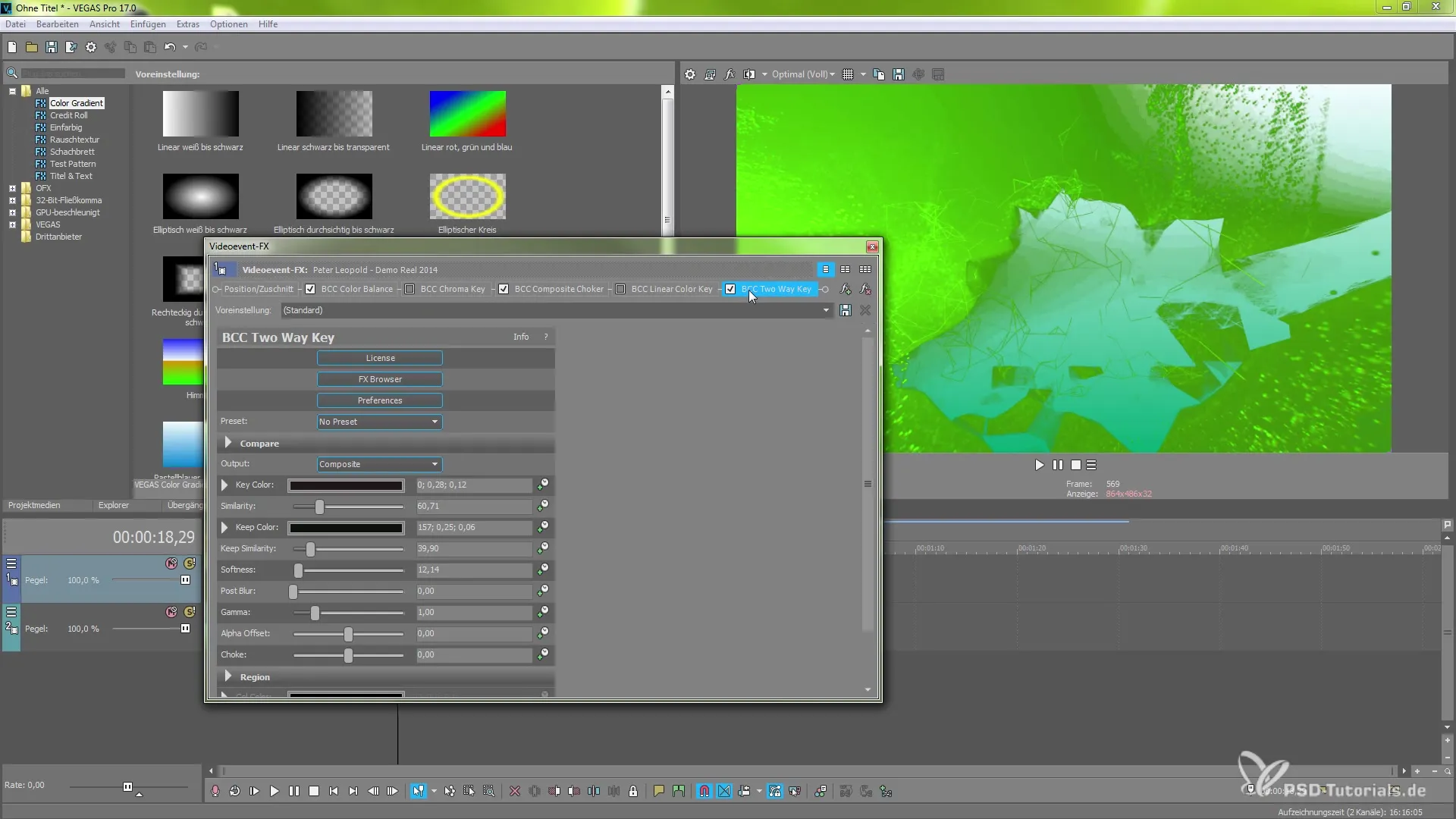Toggle mute button on track 1
The image size is (1456, 819).
171,563
